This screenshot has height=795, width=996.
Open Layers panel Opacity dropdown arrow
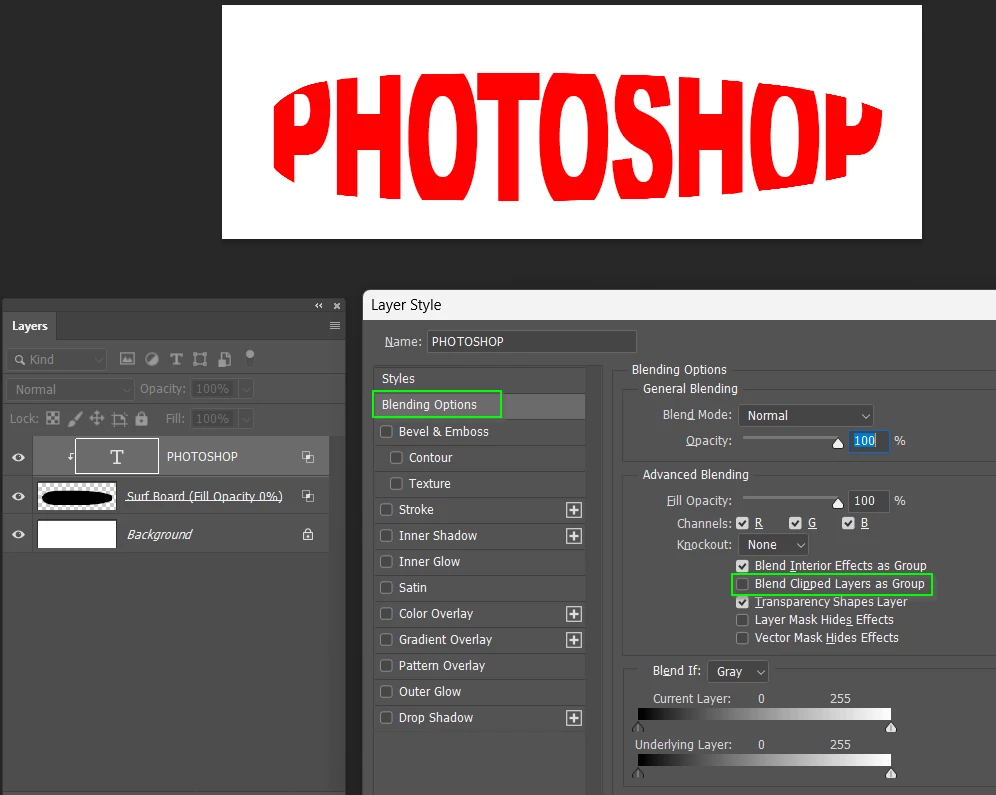click(x=246, y=389)
